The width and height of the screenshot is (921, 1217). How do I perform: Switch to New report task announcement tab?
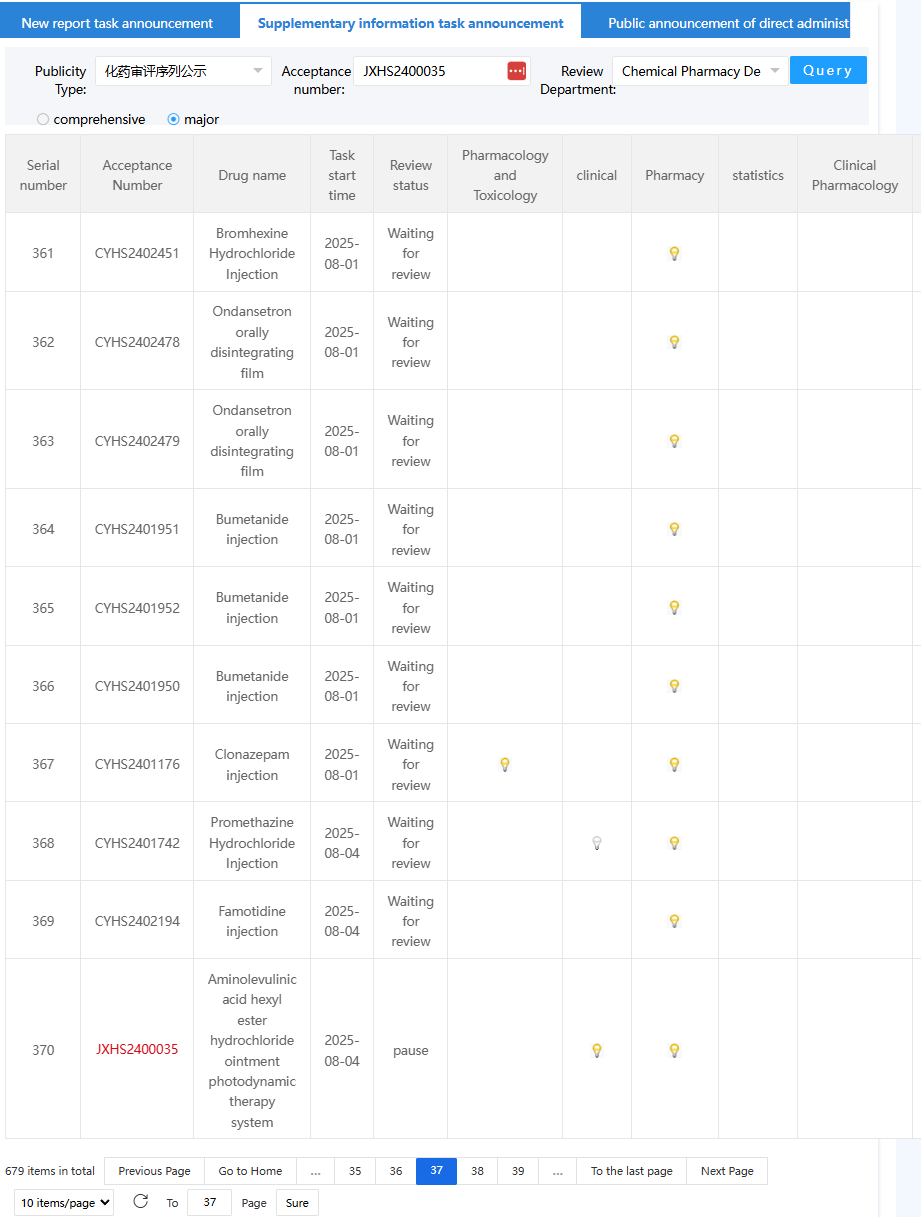(117, 23)
